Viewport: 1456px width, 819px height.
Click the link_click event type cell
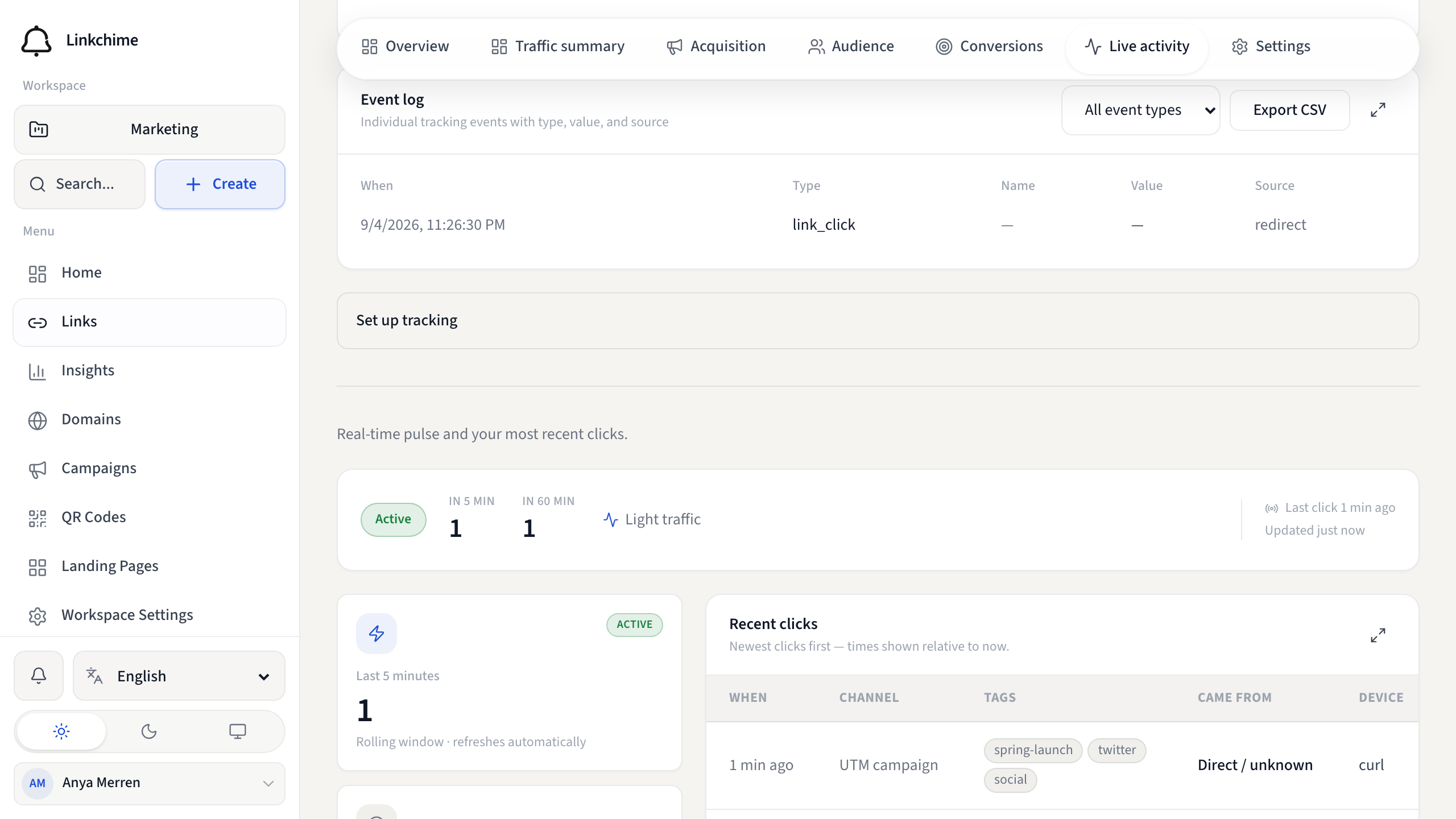[x=824, y=225]
